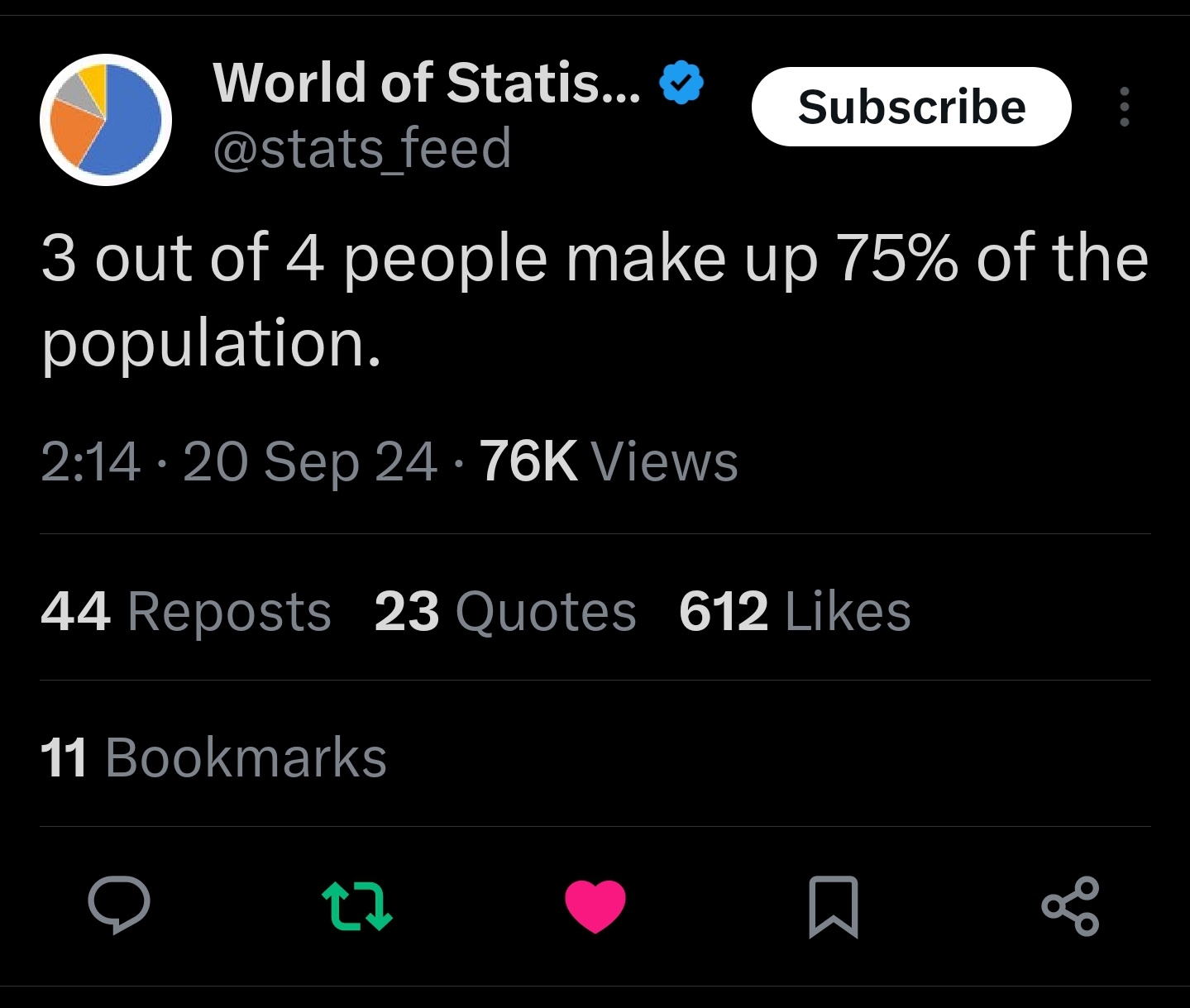Click the word 'population.' in the post
The image size is (1190, 1008).
point(212,342)
